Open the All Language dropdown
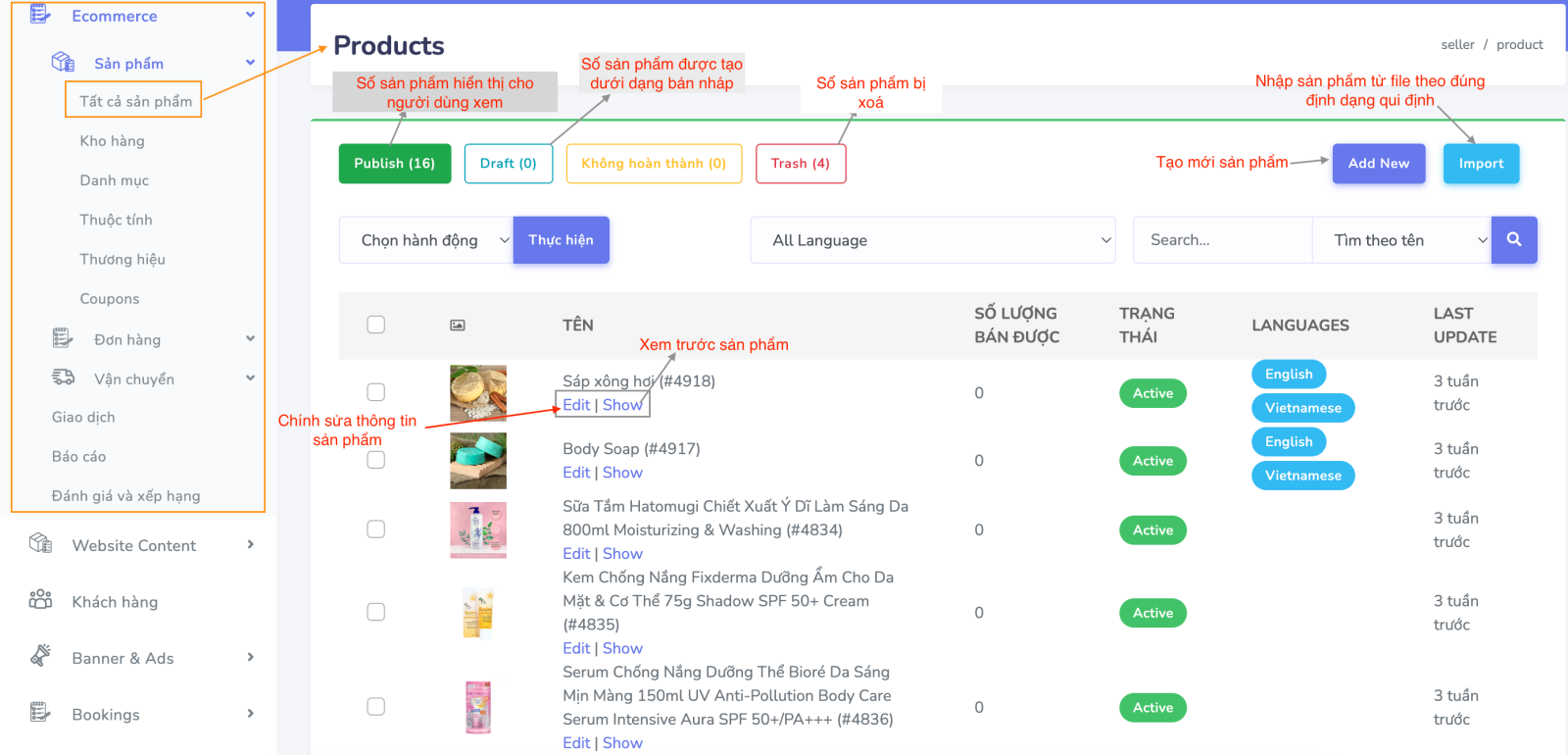 932,240
